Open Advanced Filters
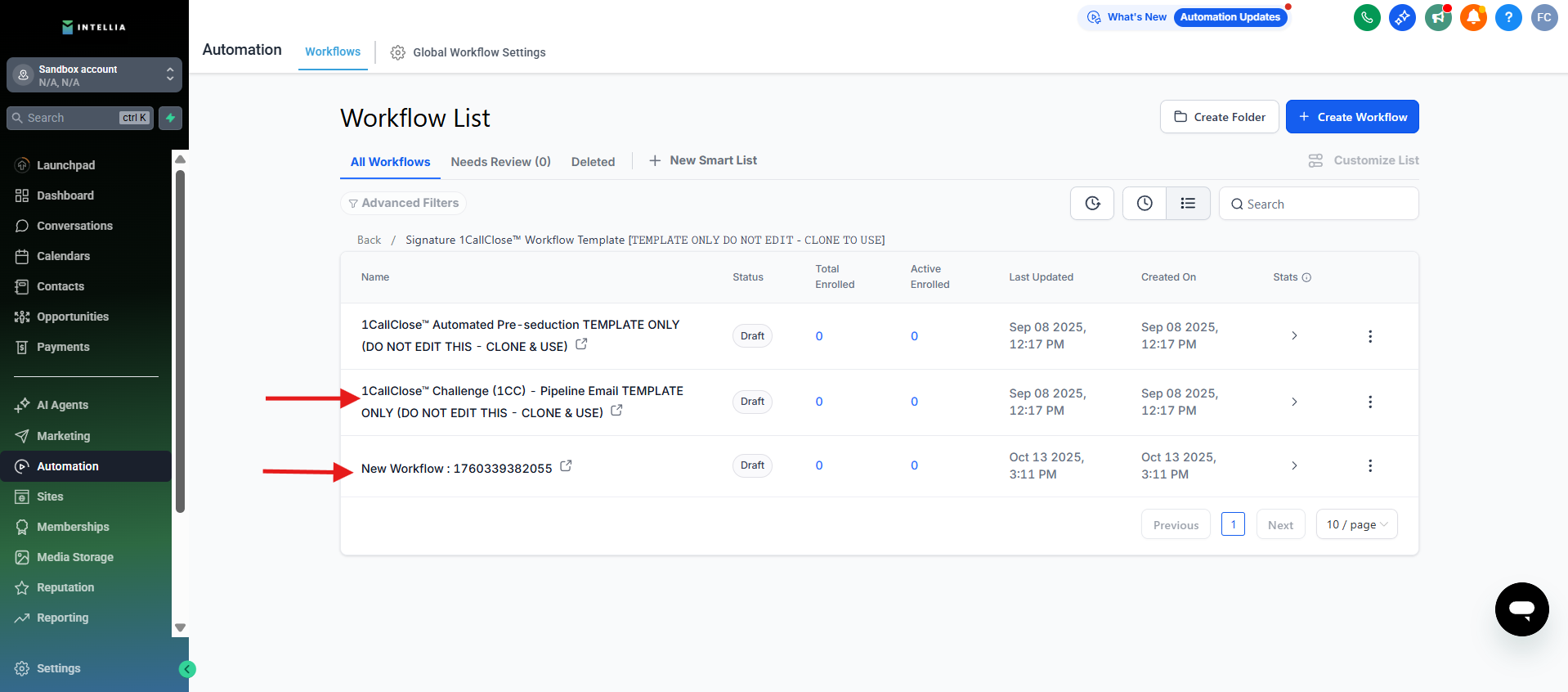The image size is (1568, 692). click(403, 203)
